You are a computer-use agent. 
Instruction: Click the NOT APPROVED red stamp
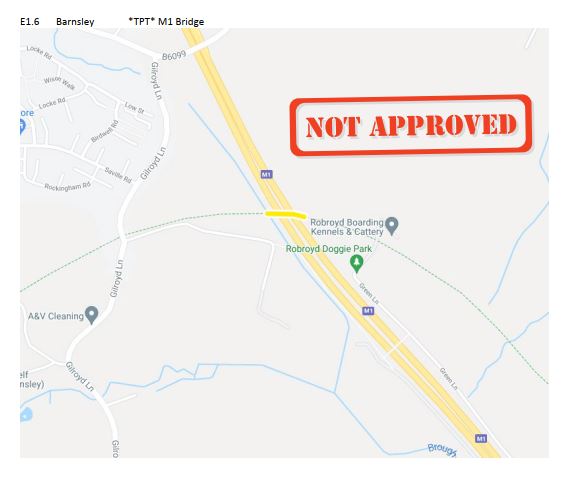pyautogui.click(x=411, y=125)
